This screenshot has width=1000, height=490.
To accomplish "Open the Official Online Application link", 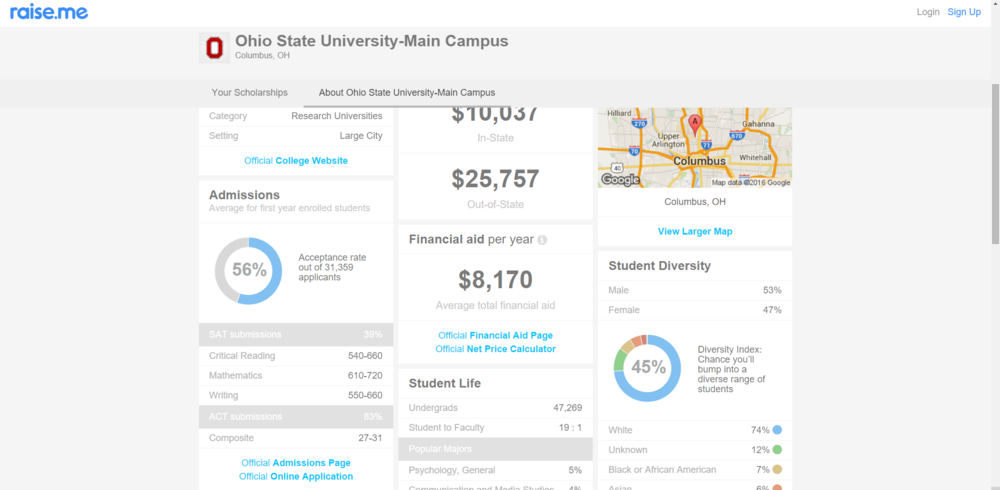I will pyautogui.click(x=296, y=477).
